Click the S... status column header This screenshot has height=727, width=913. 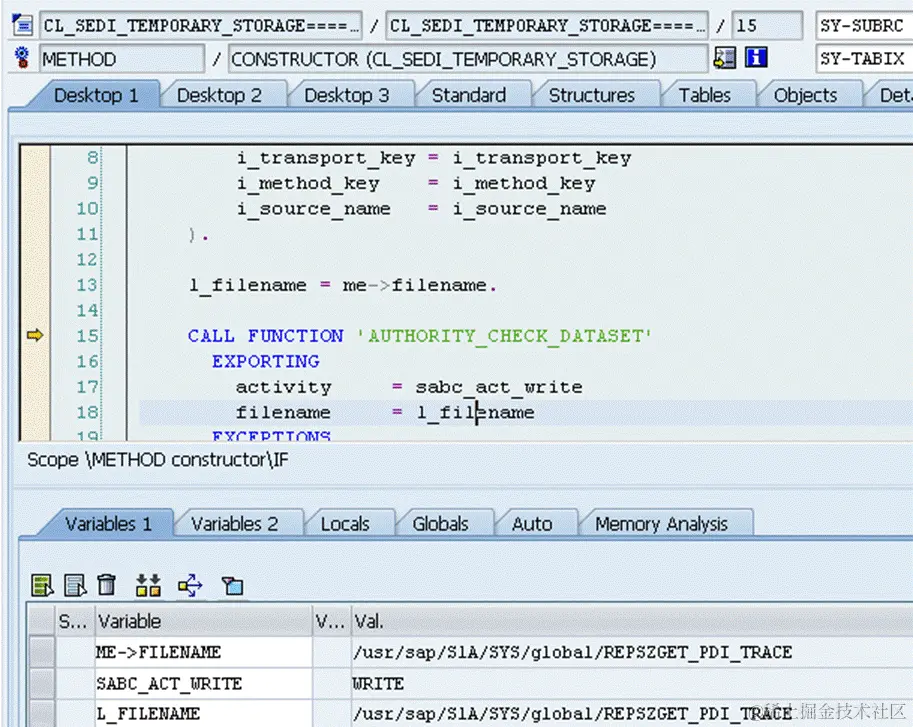[75, 621]
